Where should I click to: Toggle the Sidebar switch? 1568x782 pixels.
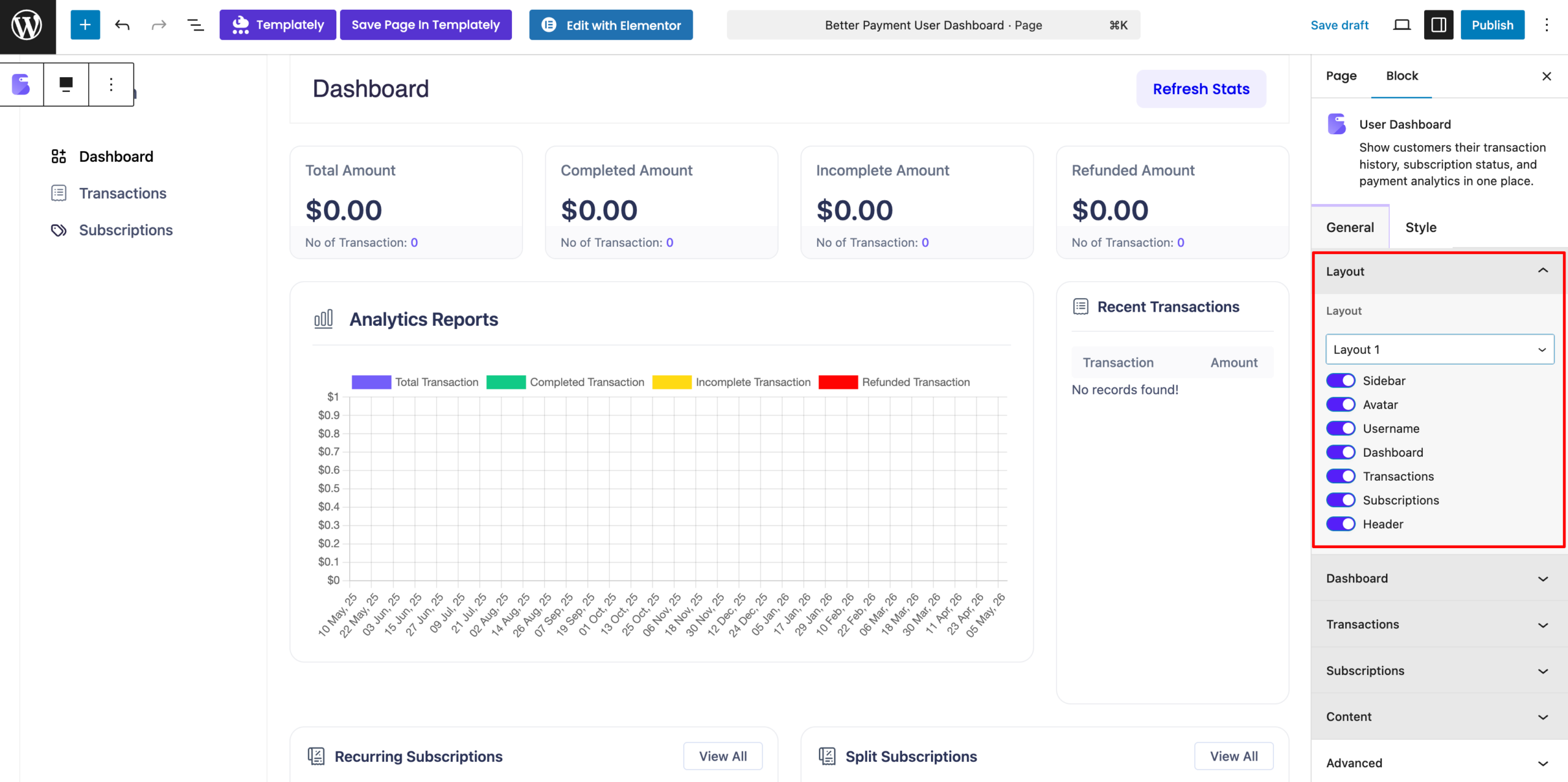(x=1341, y=381)
